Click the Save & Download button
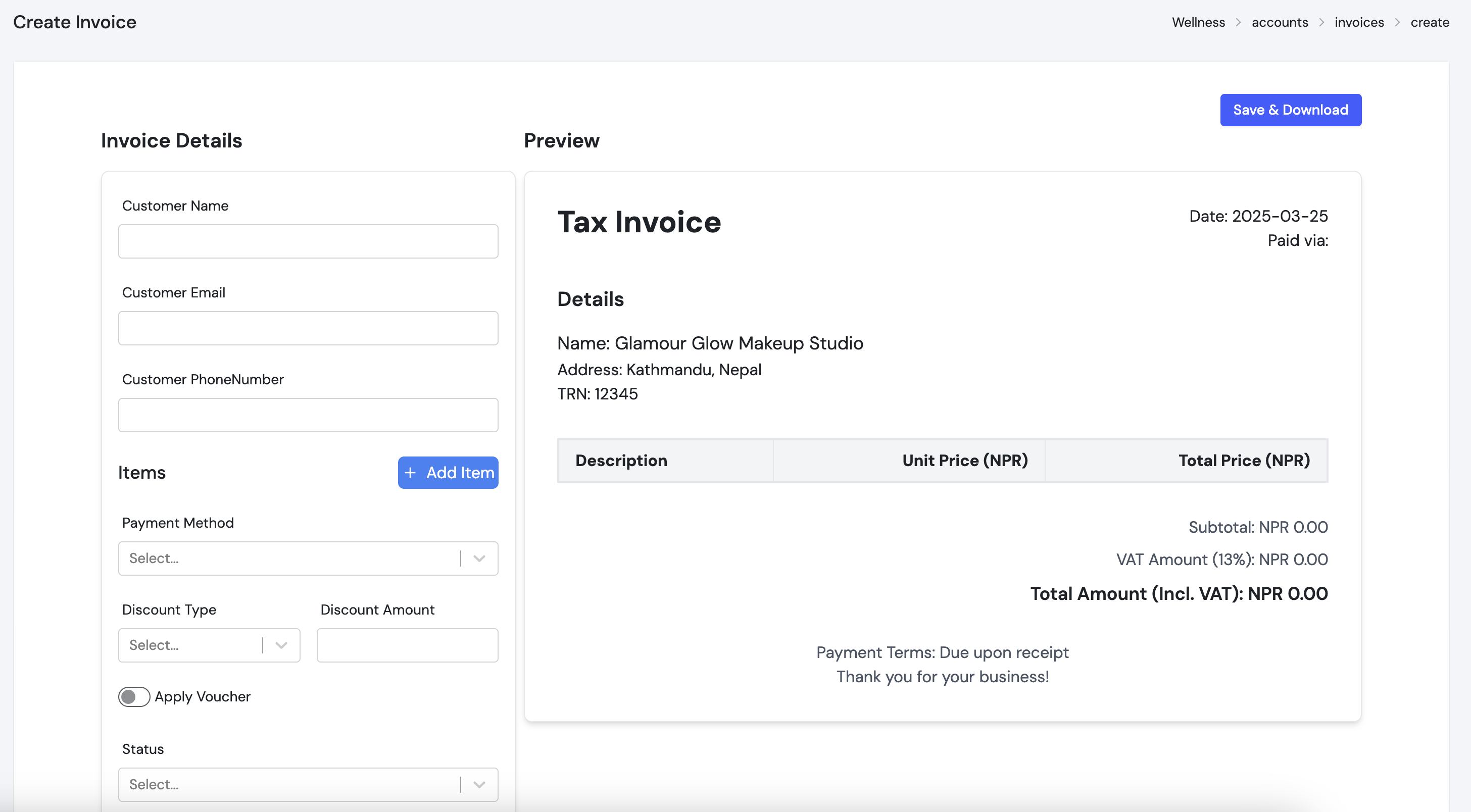 tap(1290, 110)
